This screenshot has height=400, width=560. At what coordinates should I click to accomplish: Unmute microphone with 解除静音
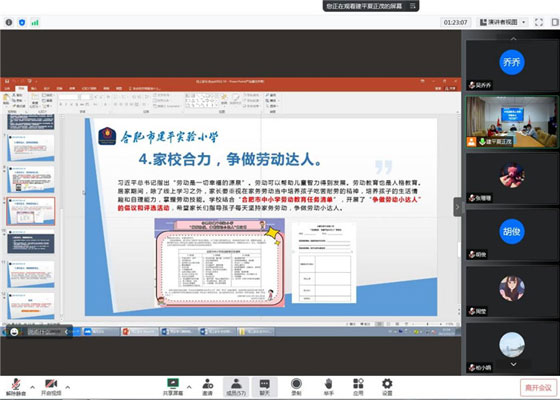16,387
